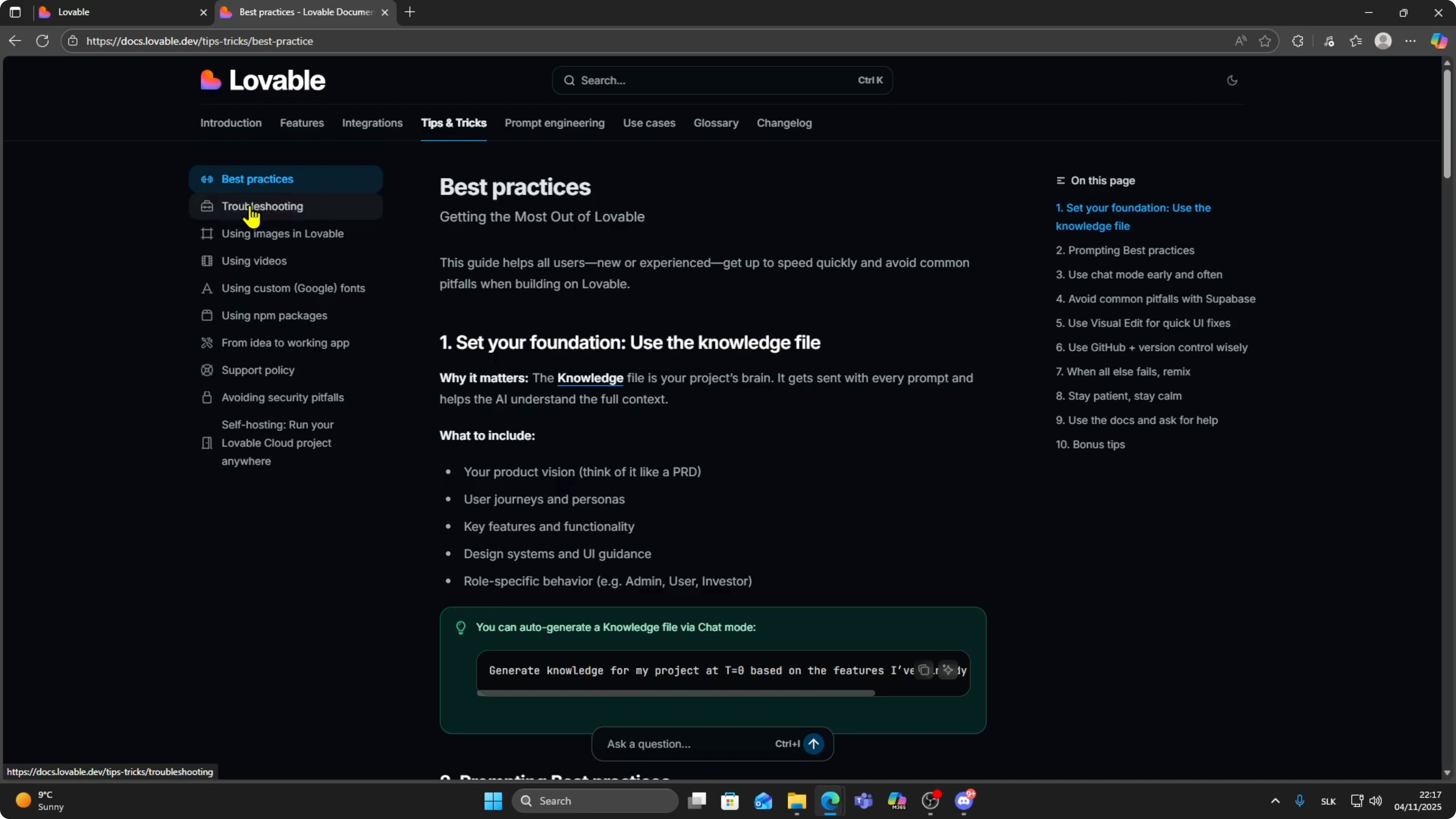Image resolution: width=1456 pixels, height=819 pixels.
Task: Refresh the page with reload icon
Action: 42,41
